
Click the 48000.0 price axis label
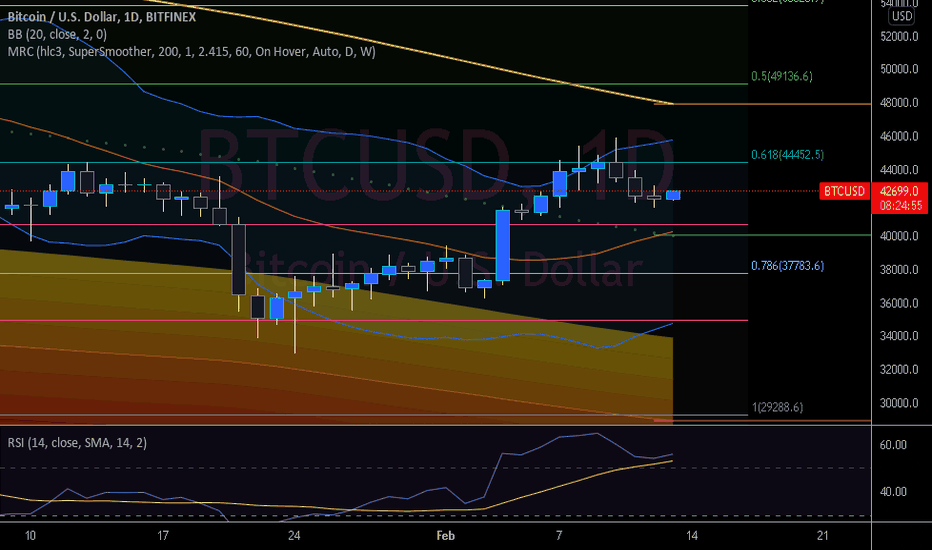coord(899,103)
